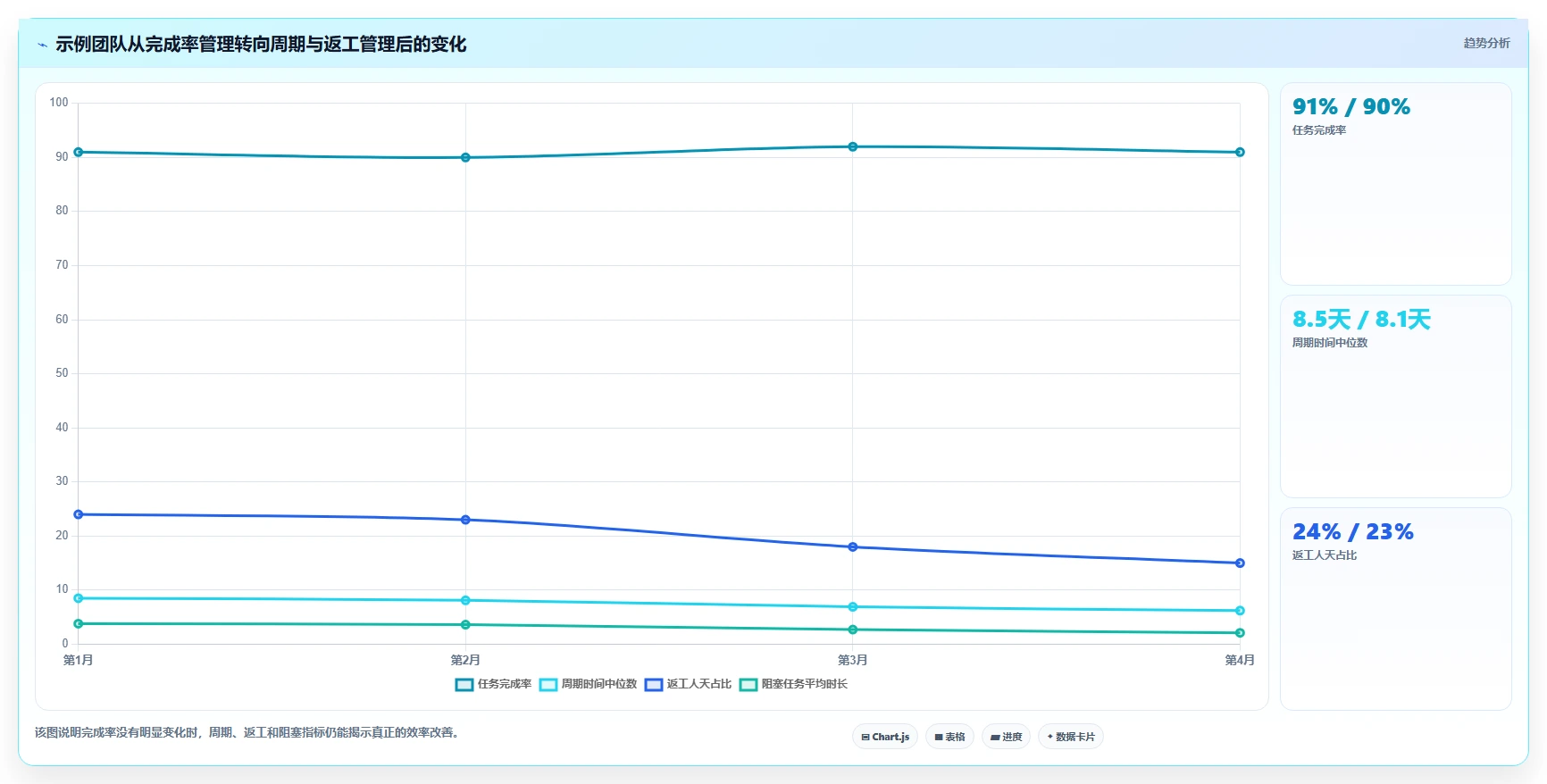The image size is (1547, 784).
Task: Click 阻塞任务平均时长 data point at 第3月
Action: [853, 630]
